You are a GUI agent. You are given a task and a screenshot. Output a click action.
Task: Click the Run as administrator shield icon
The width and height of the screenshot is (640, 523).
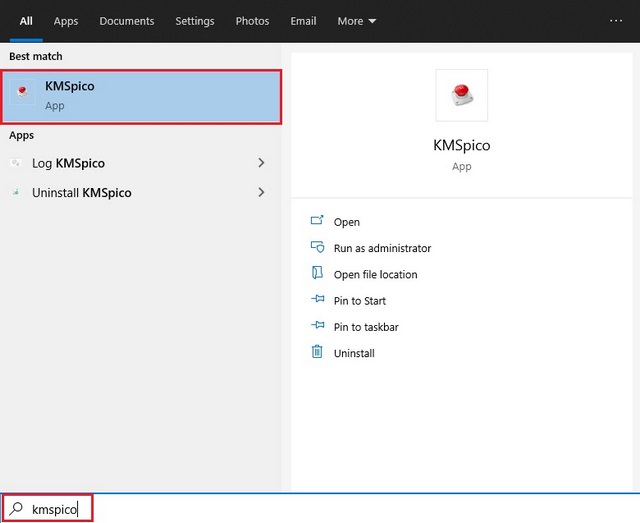click(317, 247)
